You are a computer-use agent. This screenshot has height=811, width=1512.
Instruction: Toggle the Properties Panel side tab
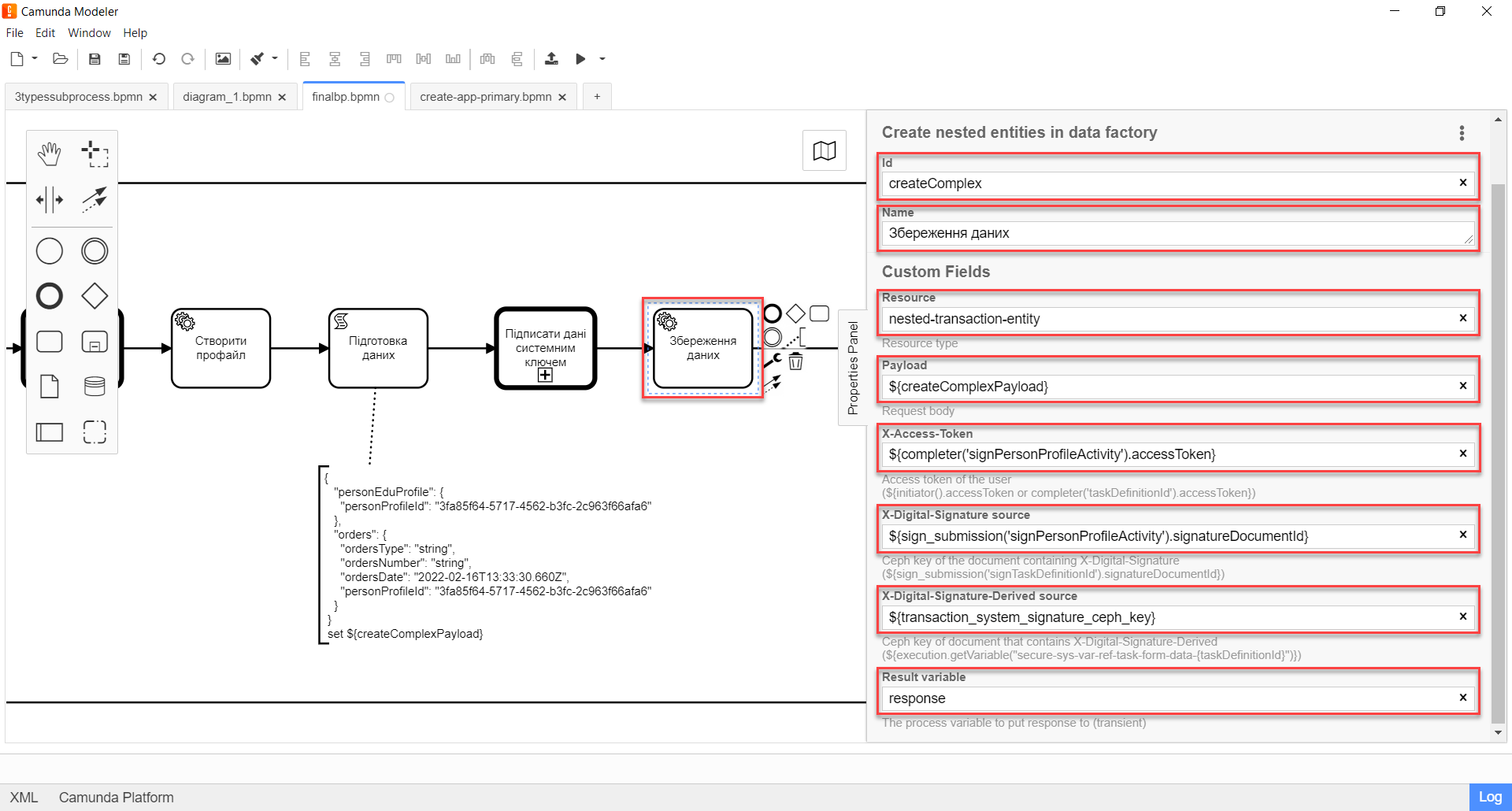click(853, 368)
